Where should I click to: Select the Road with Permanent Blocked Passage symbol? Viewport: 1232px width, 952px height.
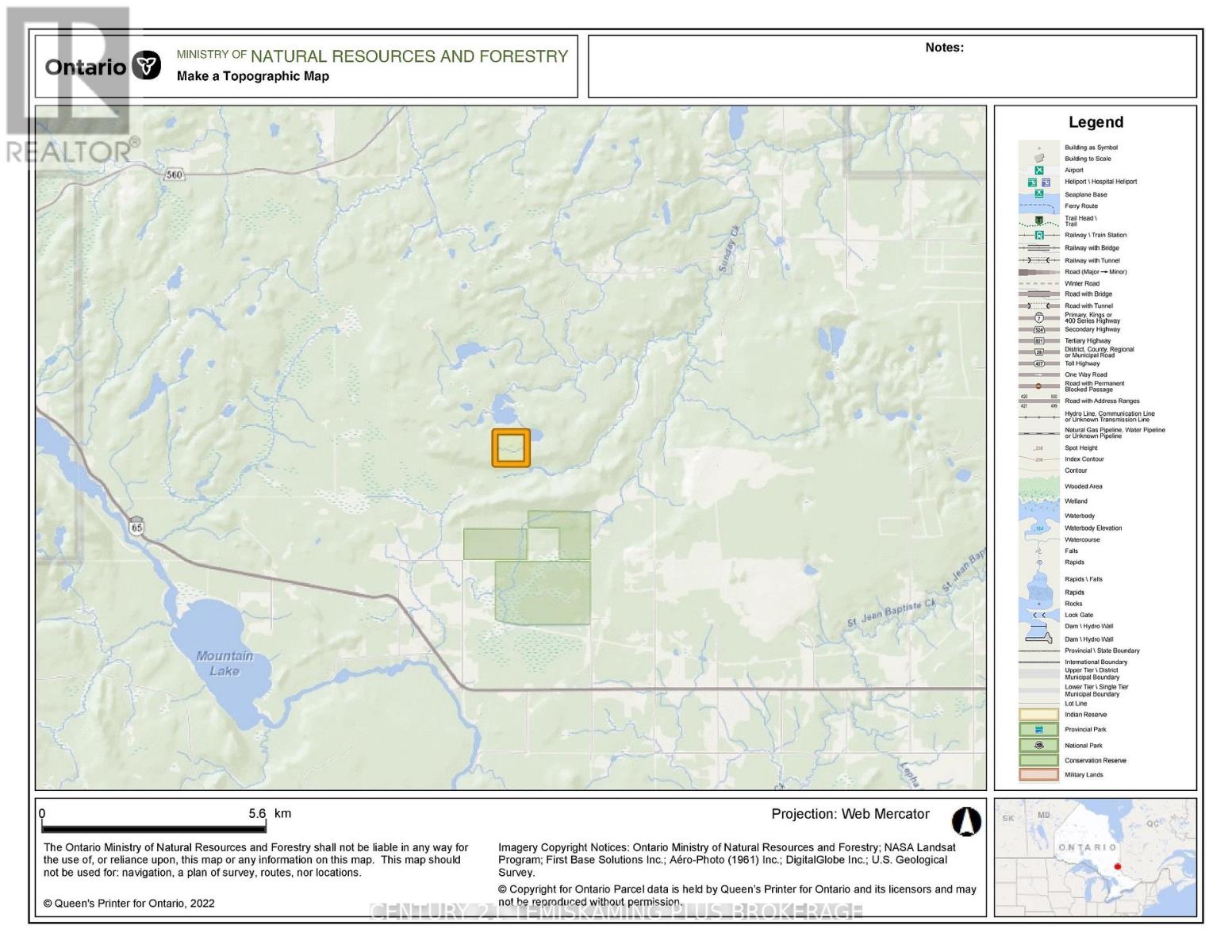pos(1038,386)
